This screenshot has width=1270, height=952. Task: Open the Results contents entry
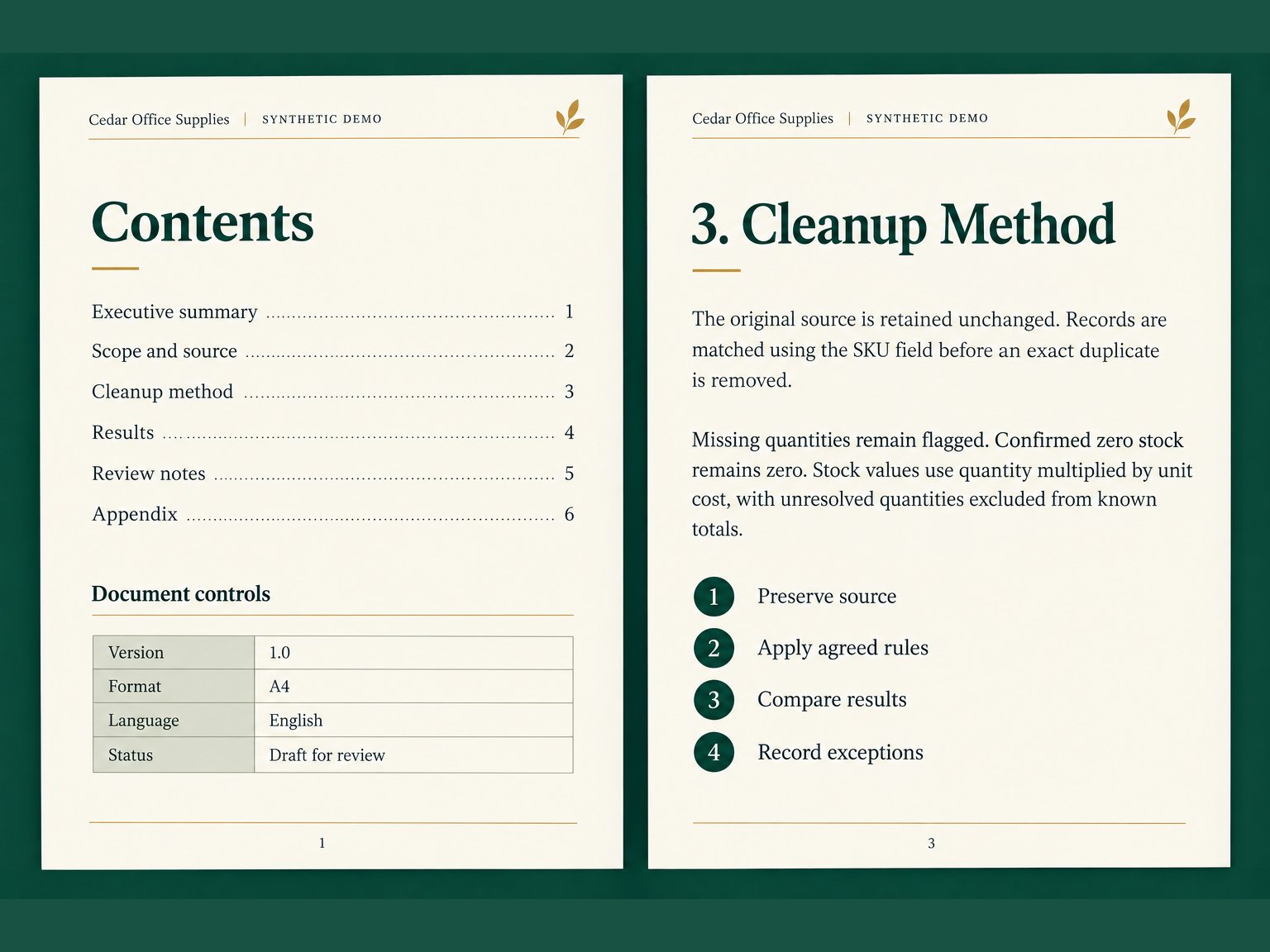point(332,432)
